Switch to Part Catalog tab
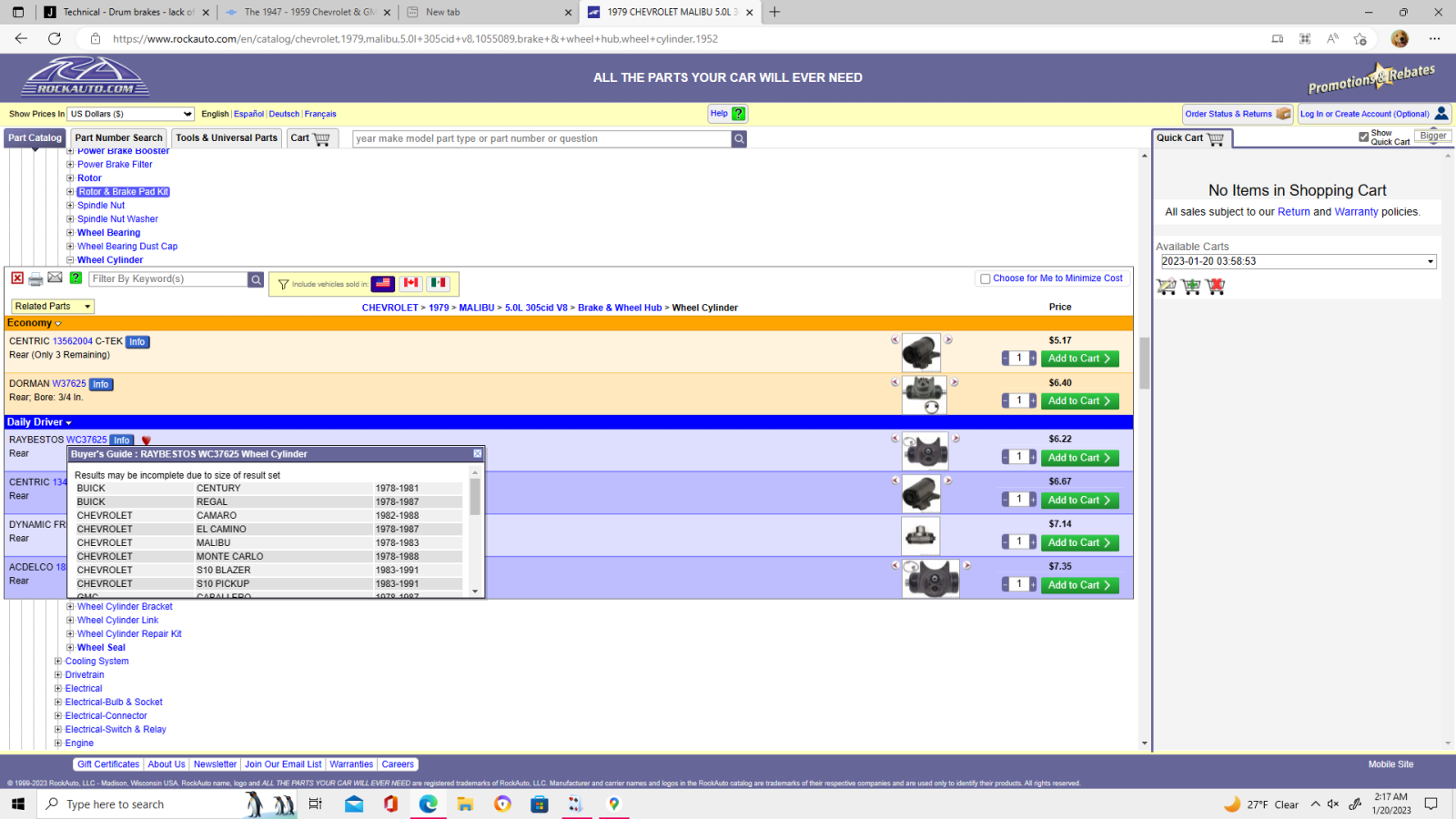The height and width of the screenshot is (819, 1456). pyautogui.click(x=35, y=138)
